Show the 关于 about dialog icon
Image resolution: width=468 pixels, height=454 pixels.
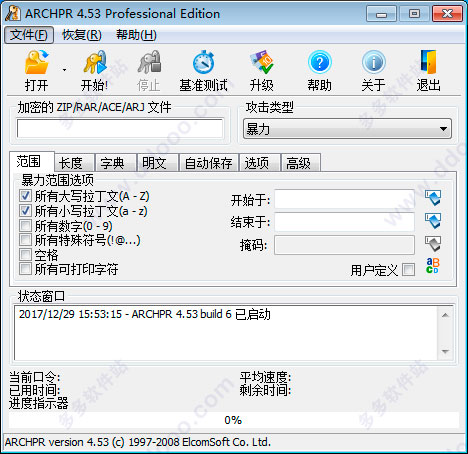coord(374,62)
